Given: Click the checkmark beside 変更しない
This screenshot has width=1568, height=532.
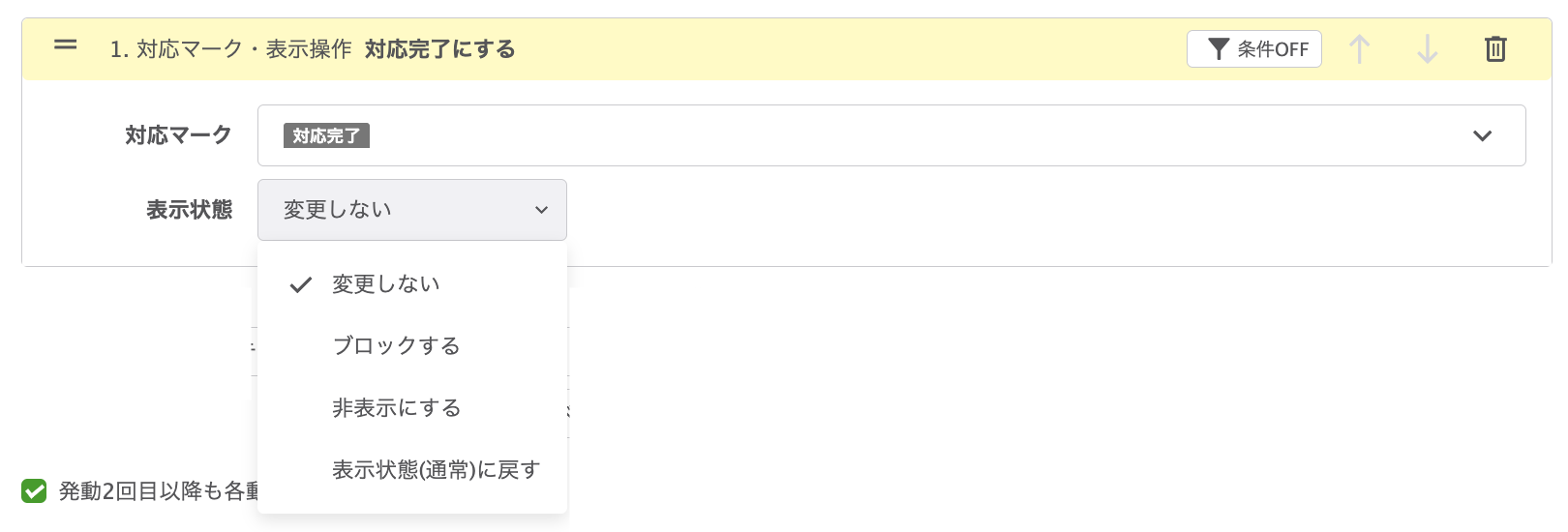Looking at the screenshot, I should pyautogui.click(x=301, y=284).
